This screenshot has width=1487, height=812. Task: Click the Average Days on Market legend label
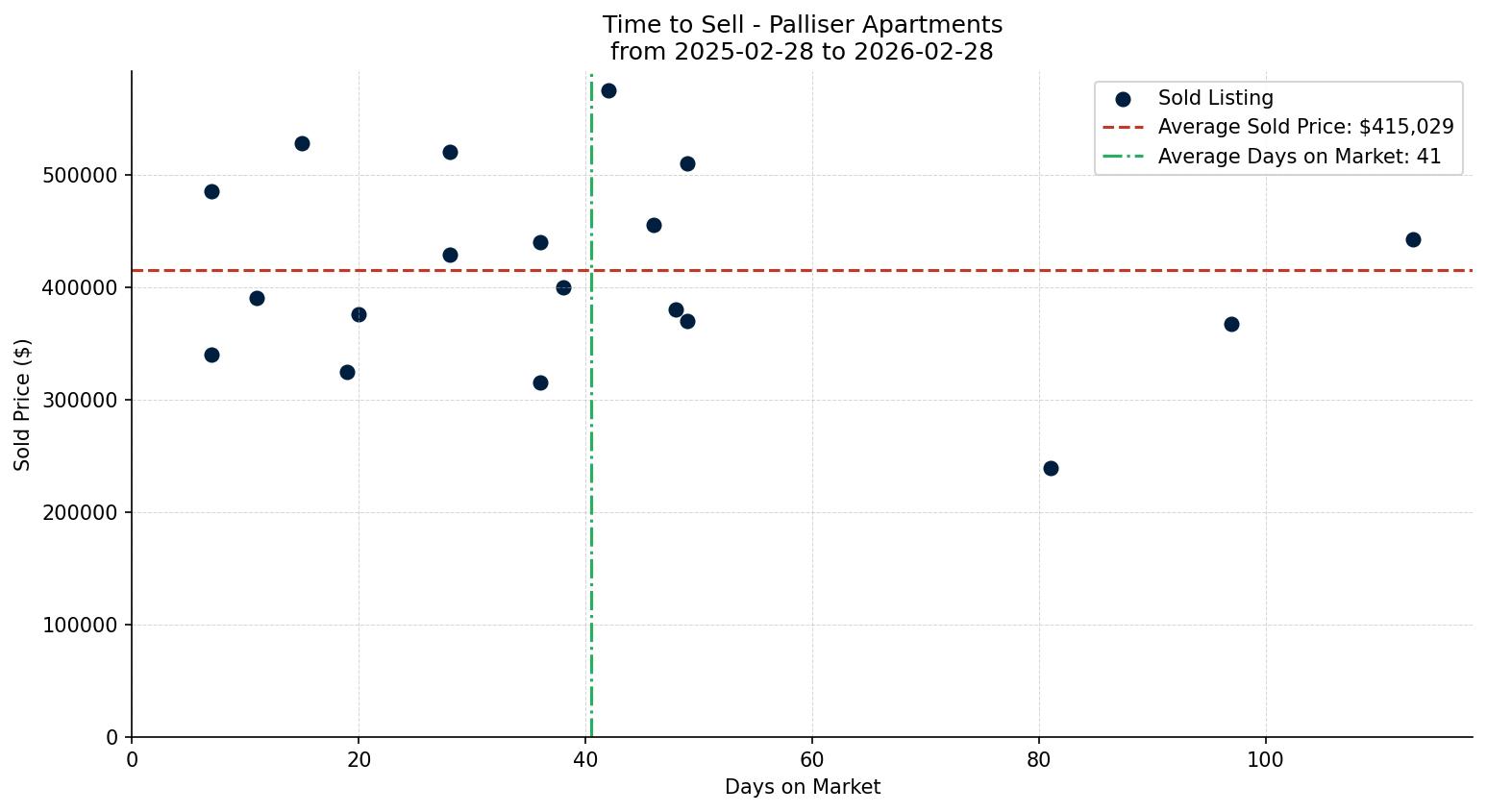pyautogui.click(x=1299, y=157)
